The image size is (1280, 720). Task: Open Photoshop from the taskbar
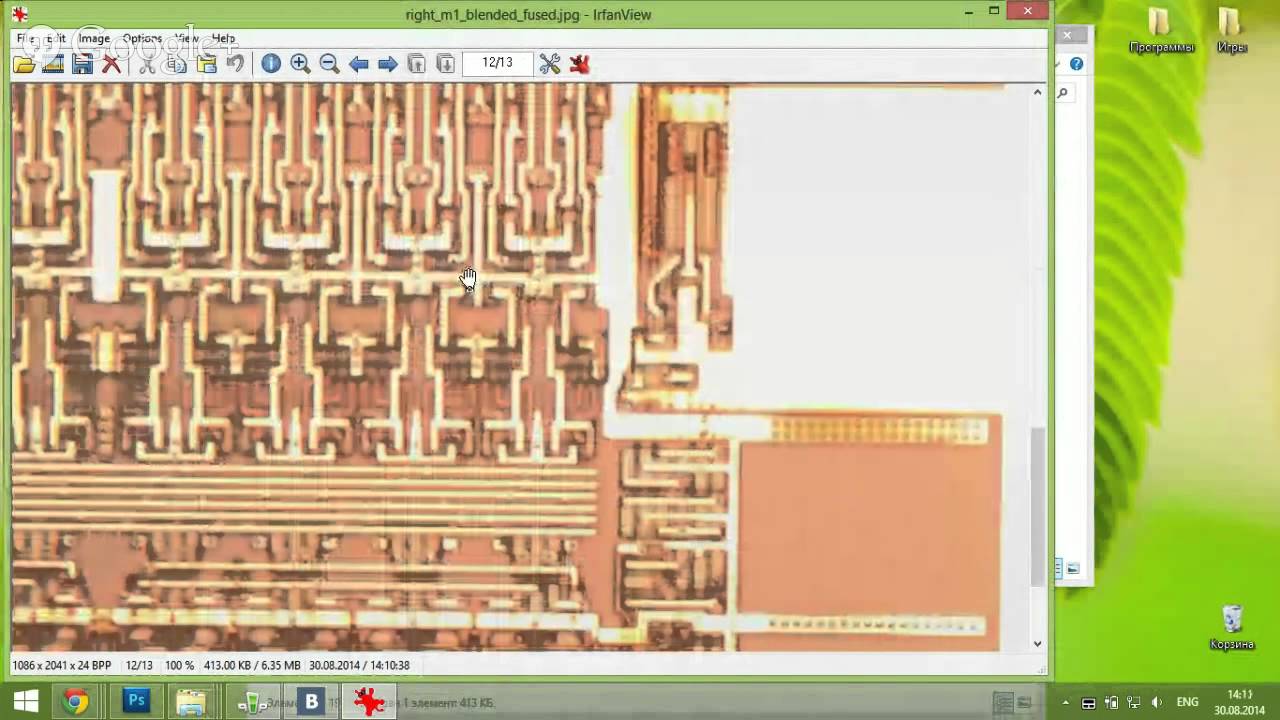pyautogui.click(x=136, y=702)
